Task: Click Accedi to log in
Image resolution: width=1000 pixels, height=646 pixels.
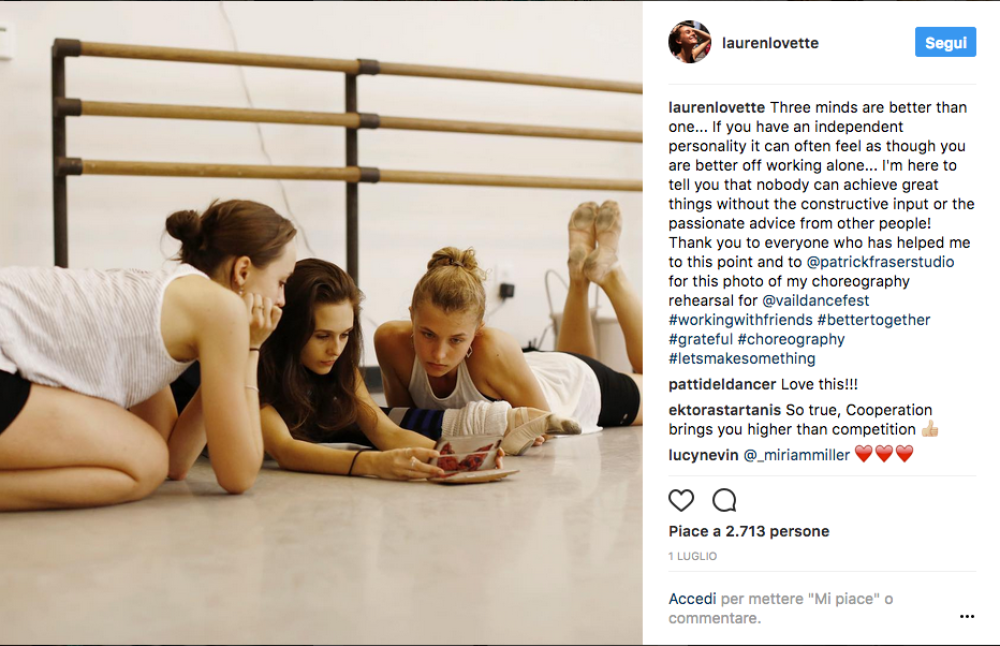Action: pyautogui.click(x=692, y=599)
